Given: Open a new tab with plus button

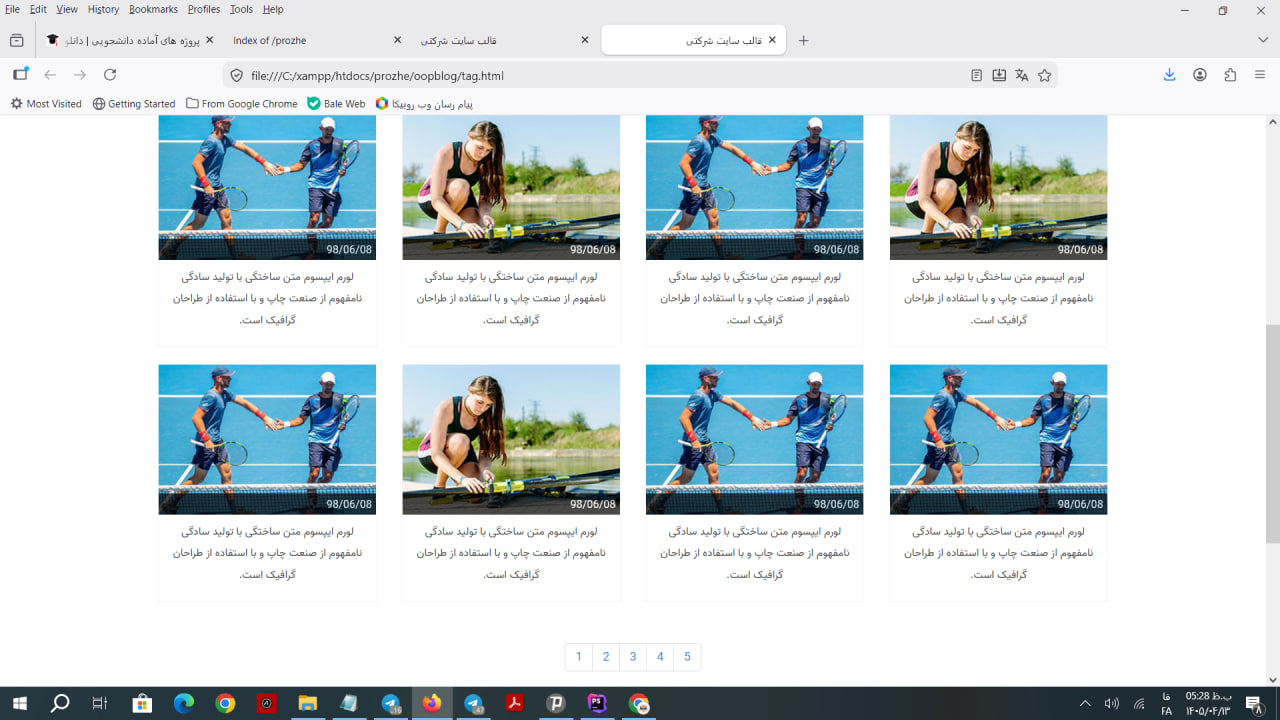Looking at the screenshot, I should pos(803,40).
